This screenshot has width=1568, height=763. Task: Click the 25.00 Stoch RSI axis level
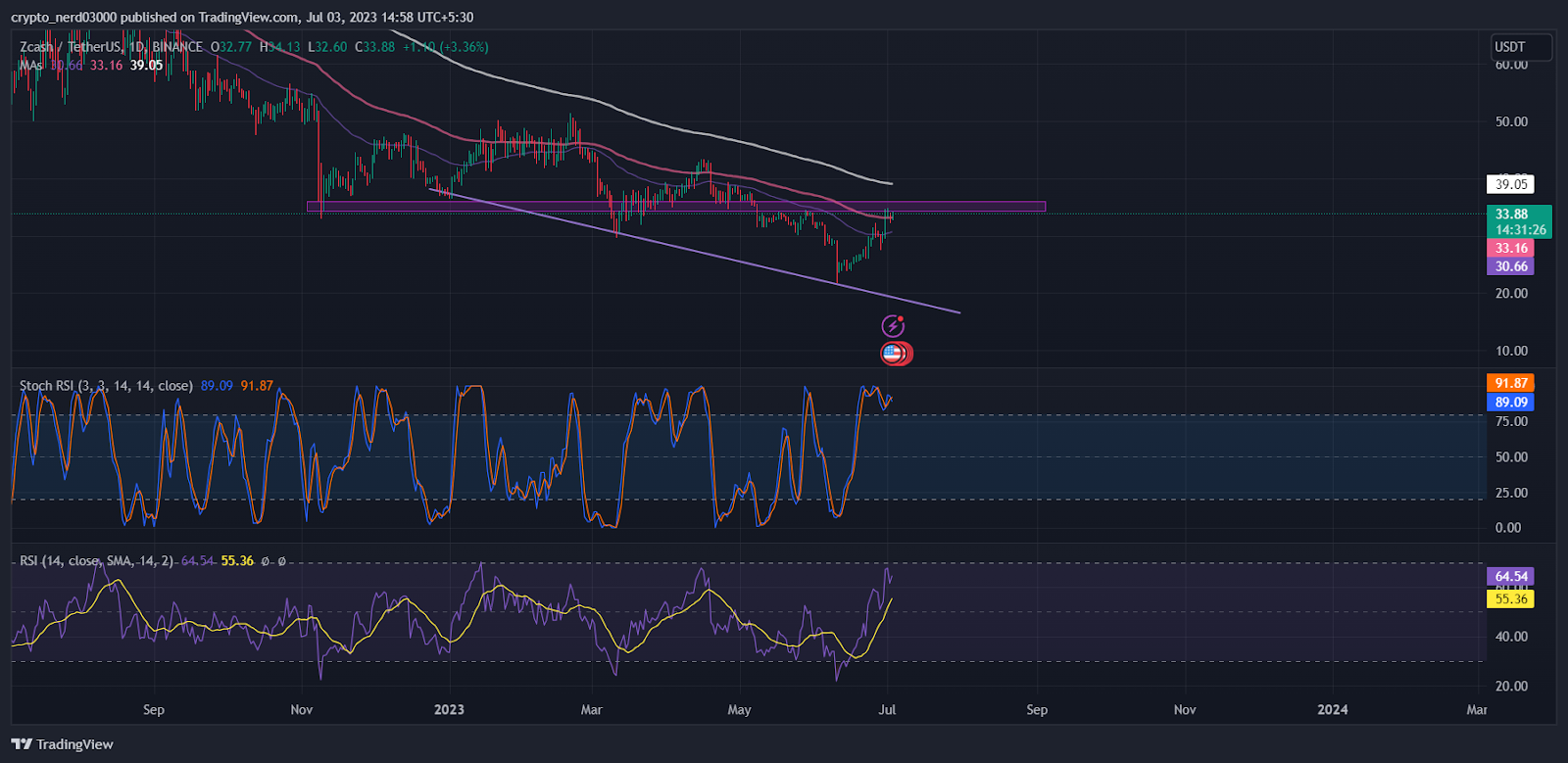(x=1511, y=493)
